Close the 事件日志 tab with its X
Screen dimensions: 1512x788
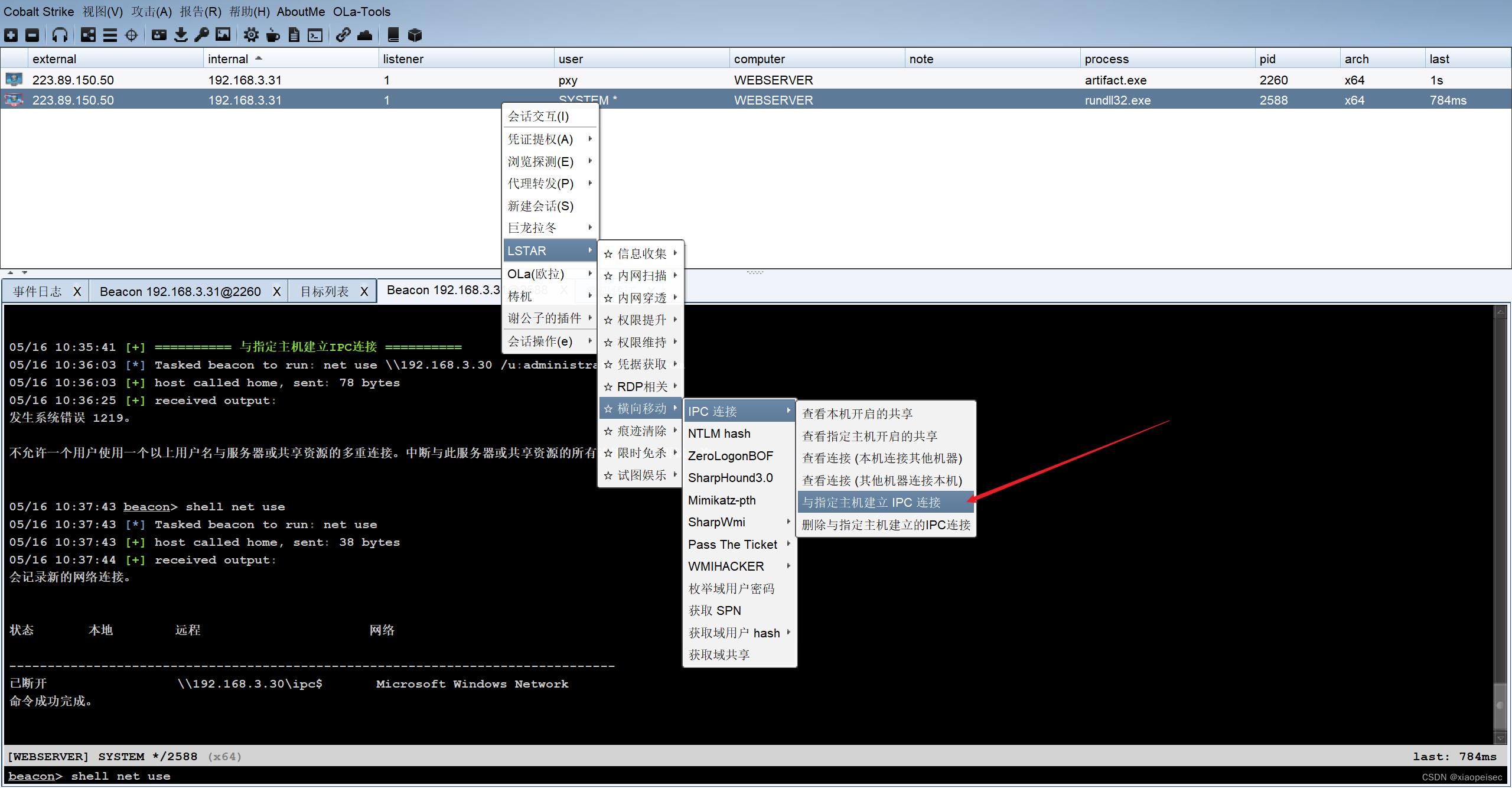pos(77,291)
